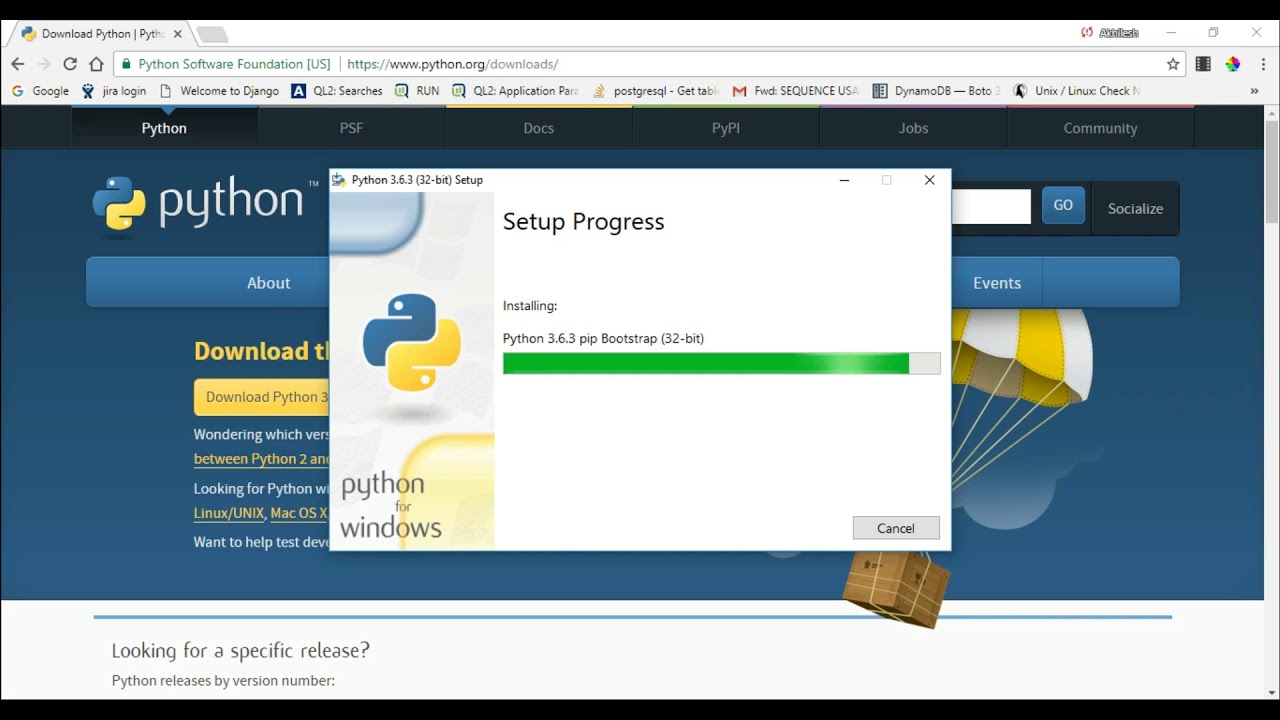Reload the page with refresh icon
Image resolution: width=1280 pixels, height=720 pixels.
(70, 64)
